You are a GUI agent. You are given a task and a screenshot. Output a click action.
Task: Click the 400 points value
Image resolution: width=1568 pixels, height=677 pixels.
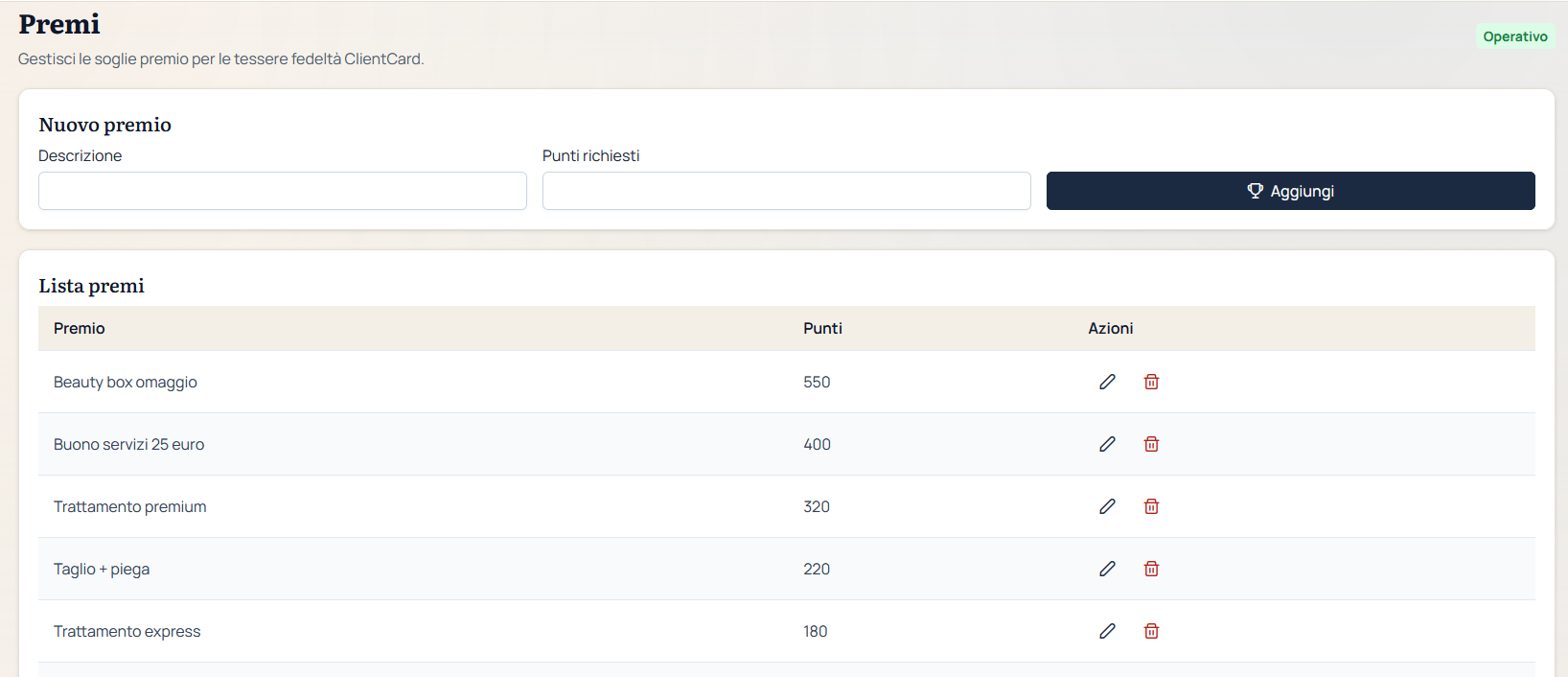coord(817,444)
